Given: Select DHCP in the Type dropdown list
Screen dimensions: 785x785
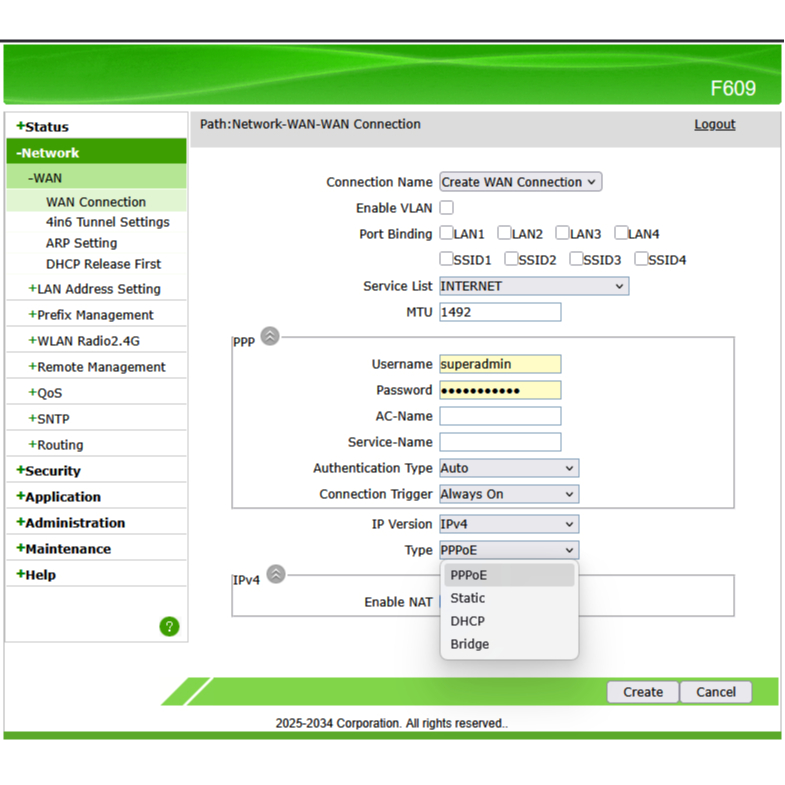Looking at the screenshot, I should pyautogui.click(x=467, y=621).
